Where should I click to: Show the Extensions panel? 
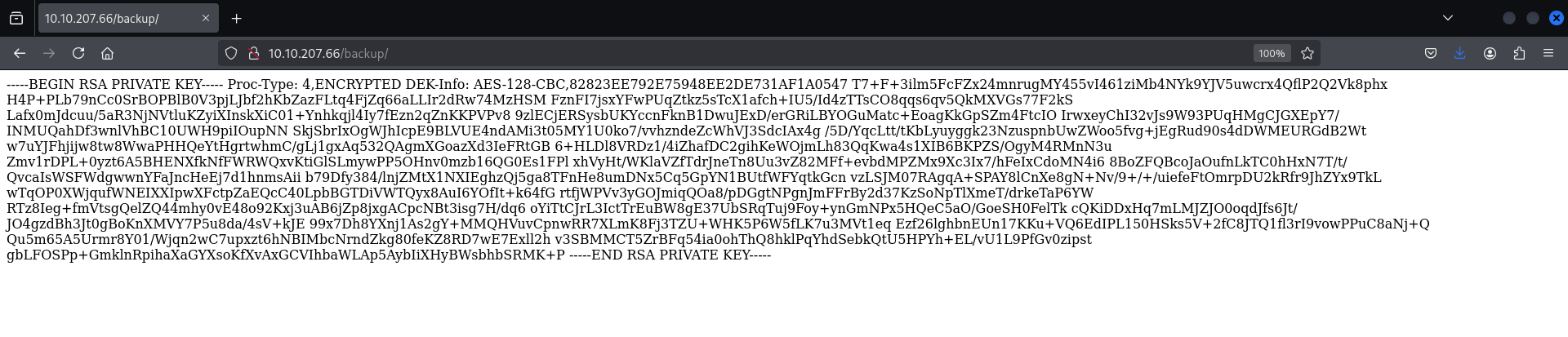click(1519, 53)
